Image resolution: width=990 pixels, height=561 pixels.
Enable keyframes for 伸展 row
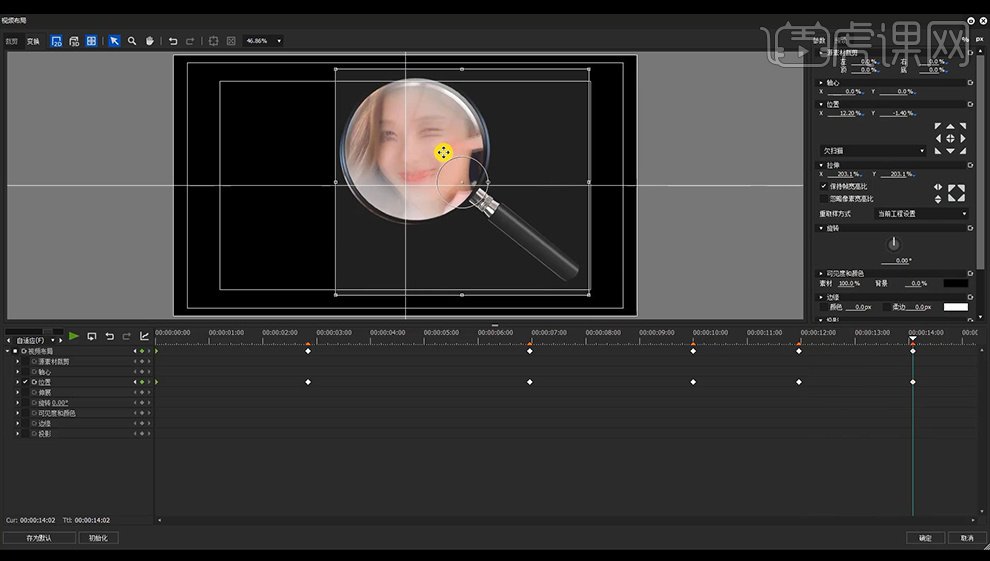(x=25, y=393)
